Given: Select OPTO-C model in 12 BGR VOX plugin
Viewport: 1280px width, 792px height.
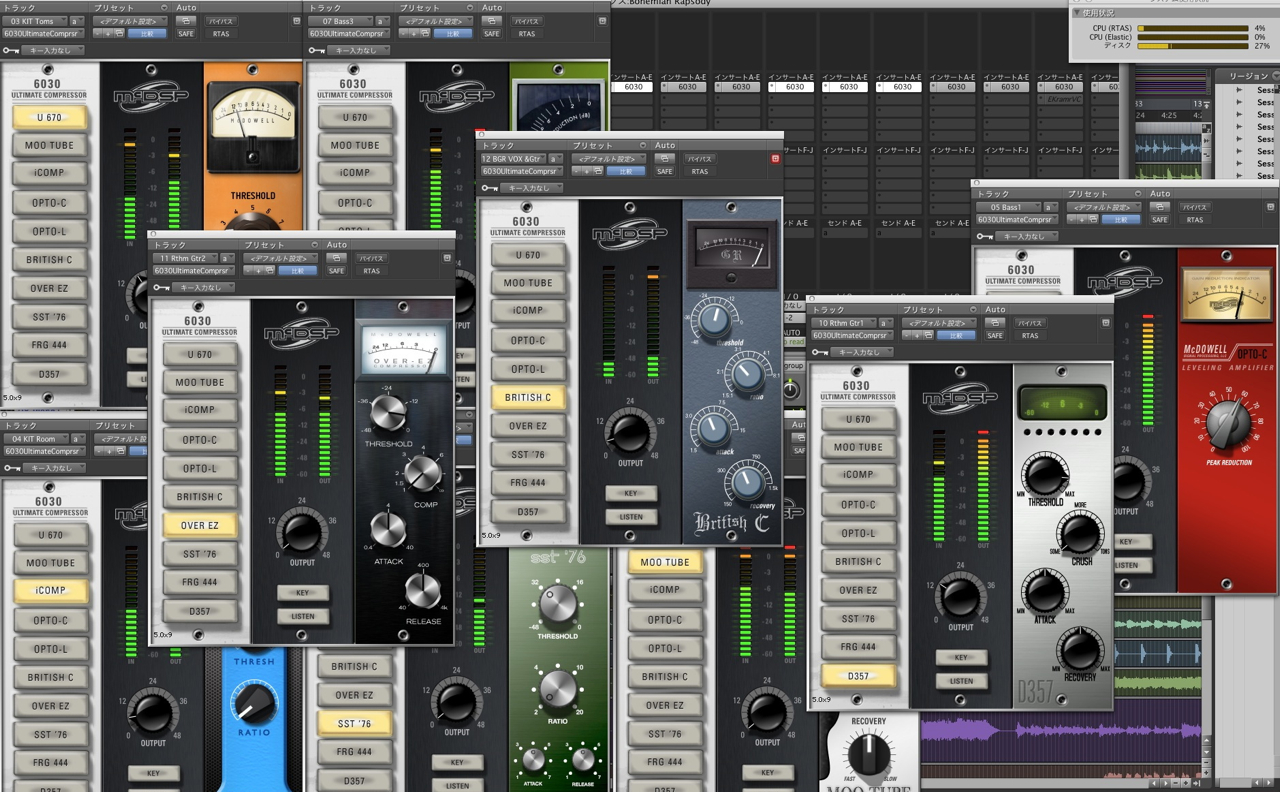Looking at the screenshot, I should point(528,340).
